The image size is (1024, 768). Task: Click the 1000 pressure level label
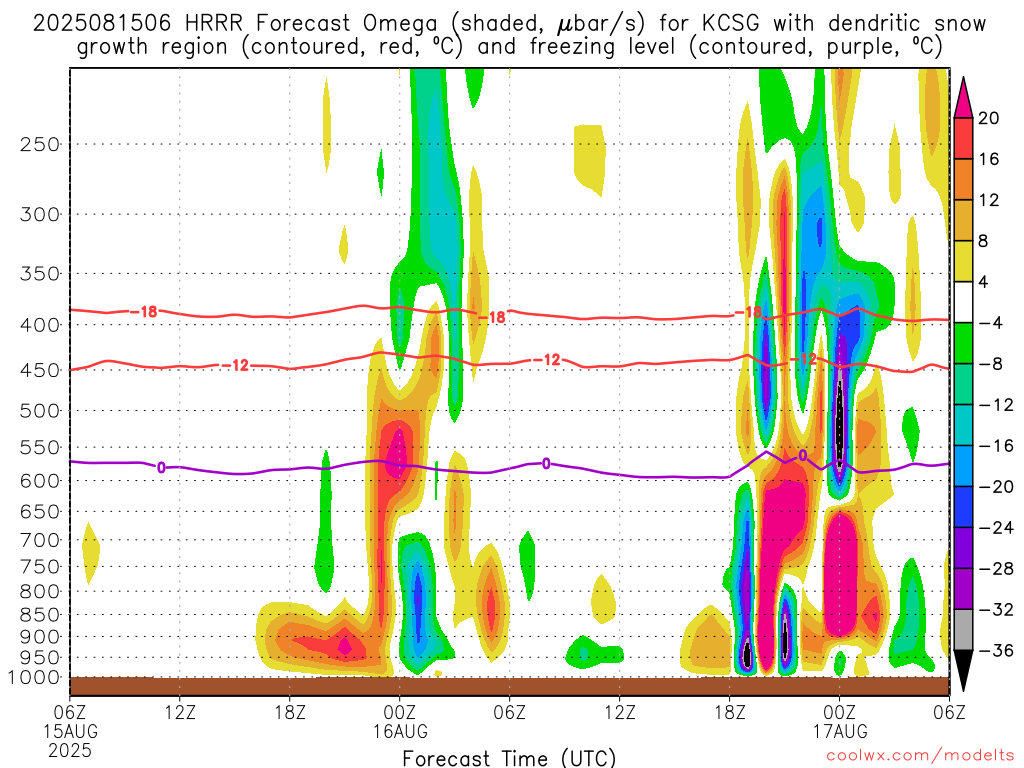34,678
